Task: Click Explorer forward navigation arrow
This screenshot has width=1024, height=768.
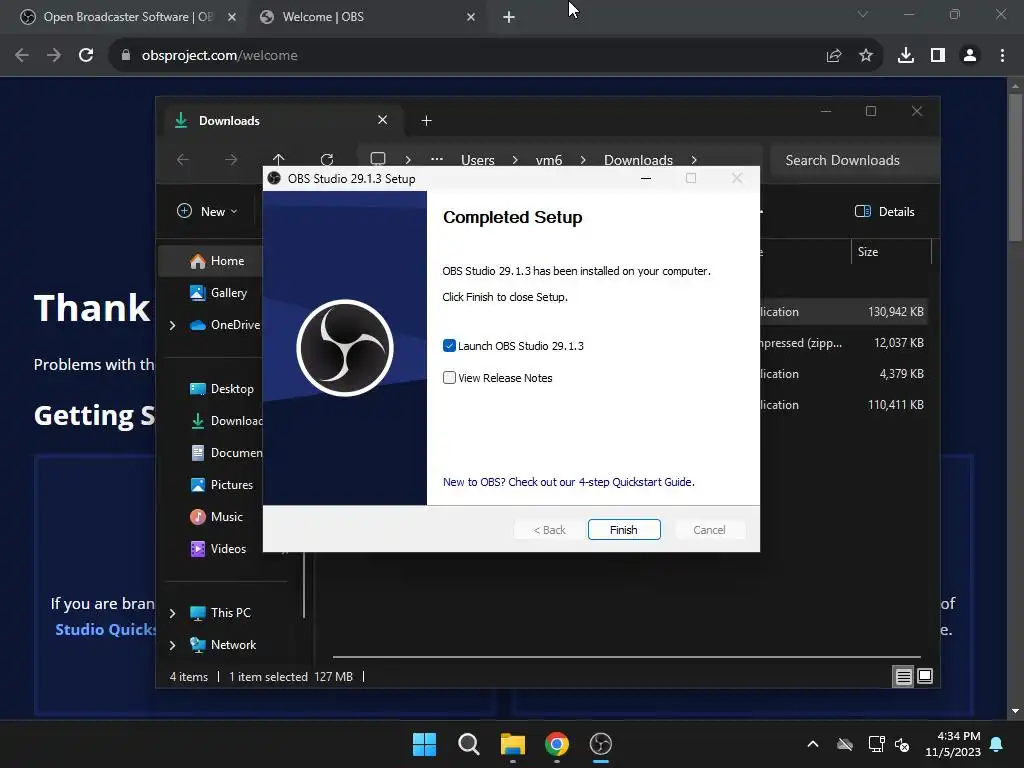Action: pos(231,160)
